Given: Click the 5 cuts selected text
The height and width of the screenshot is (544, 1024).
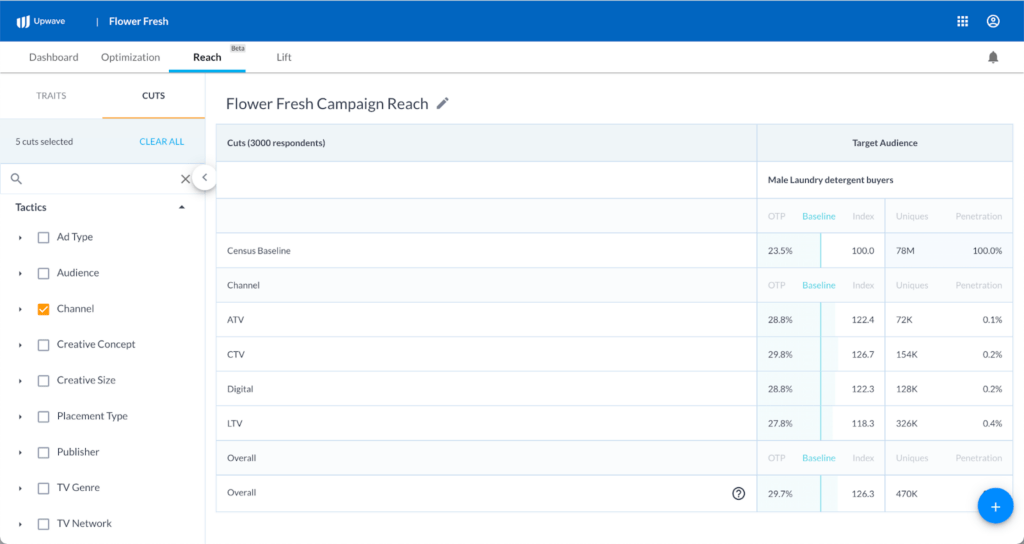Looking at the screenshot, I should tap(44, 142).
